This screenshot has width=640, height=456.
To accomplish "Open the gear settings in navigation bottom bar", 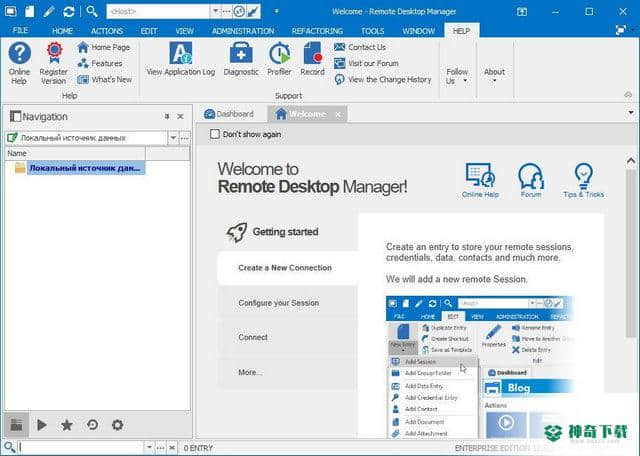I will [x=118, y=425].
